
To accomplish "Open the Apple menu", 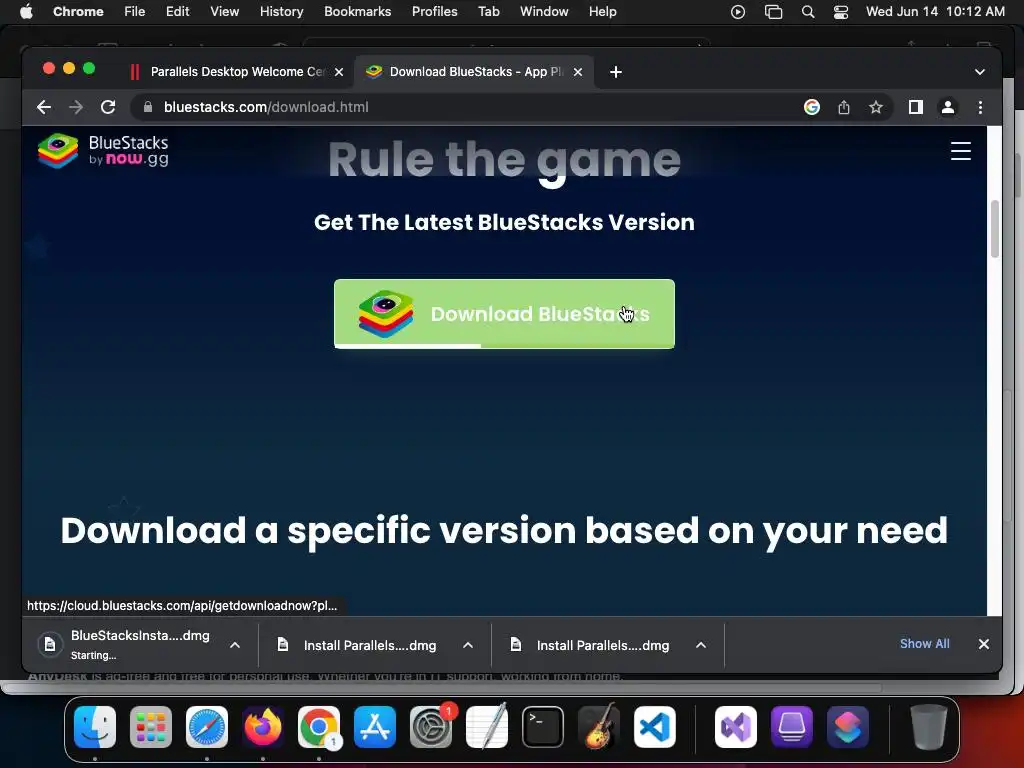I will tap(26, 12).
